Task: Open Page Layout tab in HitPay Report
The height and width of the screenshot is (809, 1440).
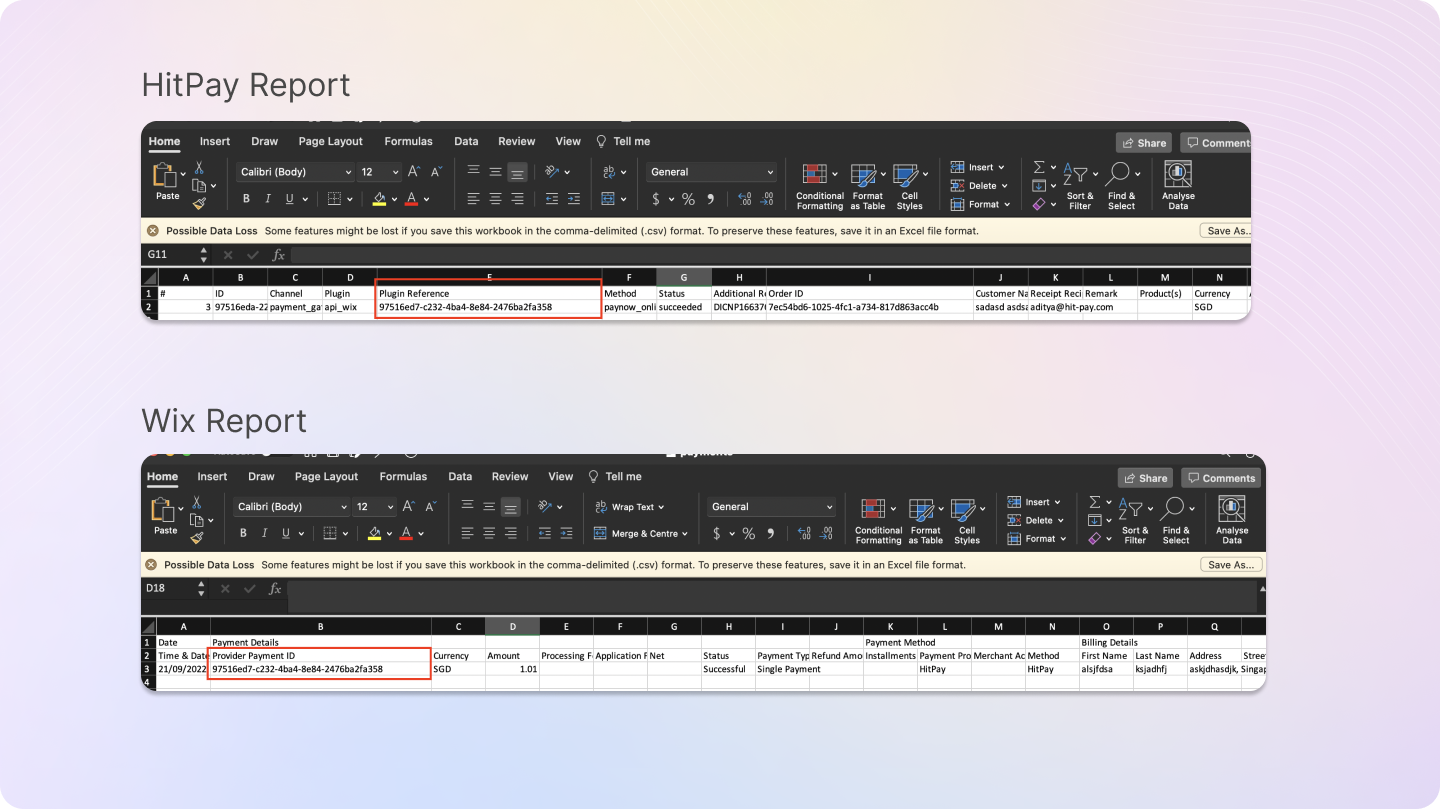Action: click(x=331, y=142)
